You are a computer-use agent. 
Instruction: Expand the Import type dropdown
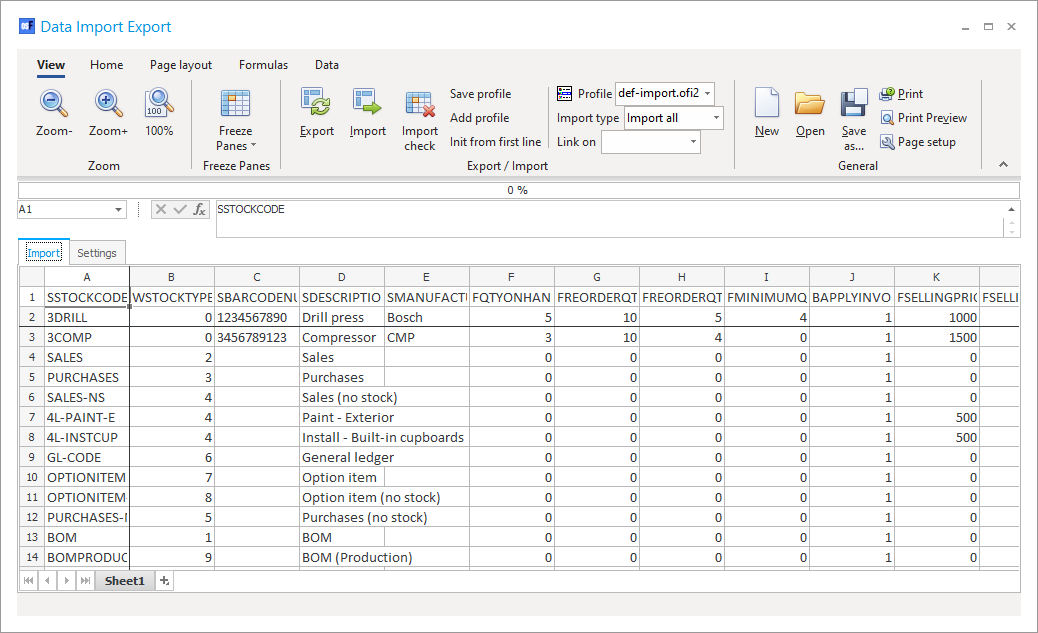tap(716, 118)
